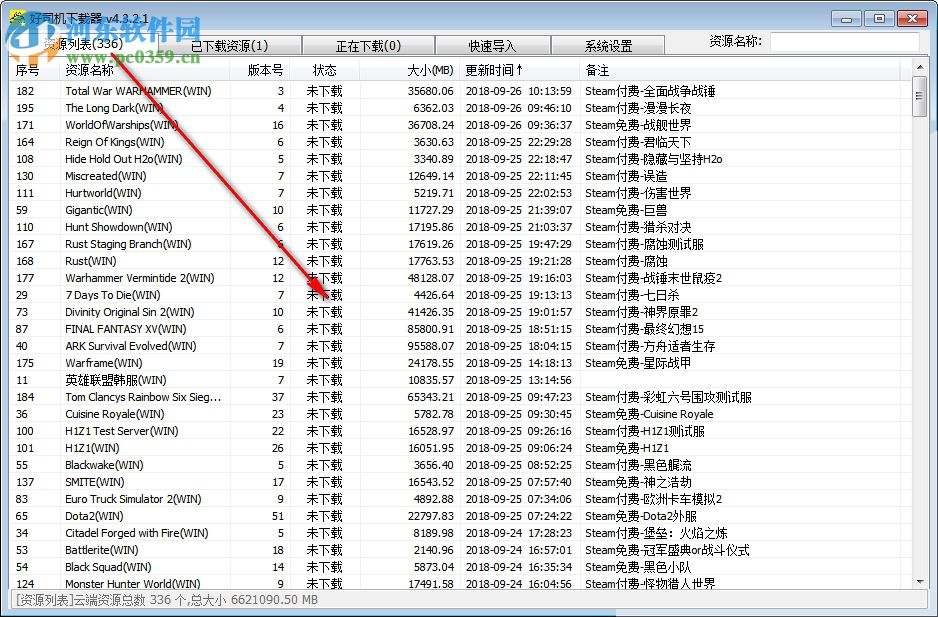The width and height of the screenshot is (938, 617).
Task: Sort by the 资源名称 column header
Action: tap(145, 70)
